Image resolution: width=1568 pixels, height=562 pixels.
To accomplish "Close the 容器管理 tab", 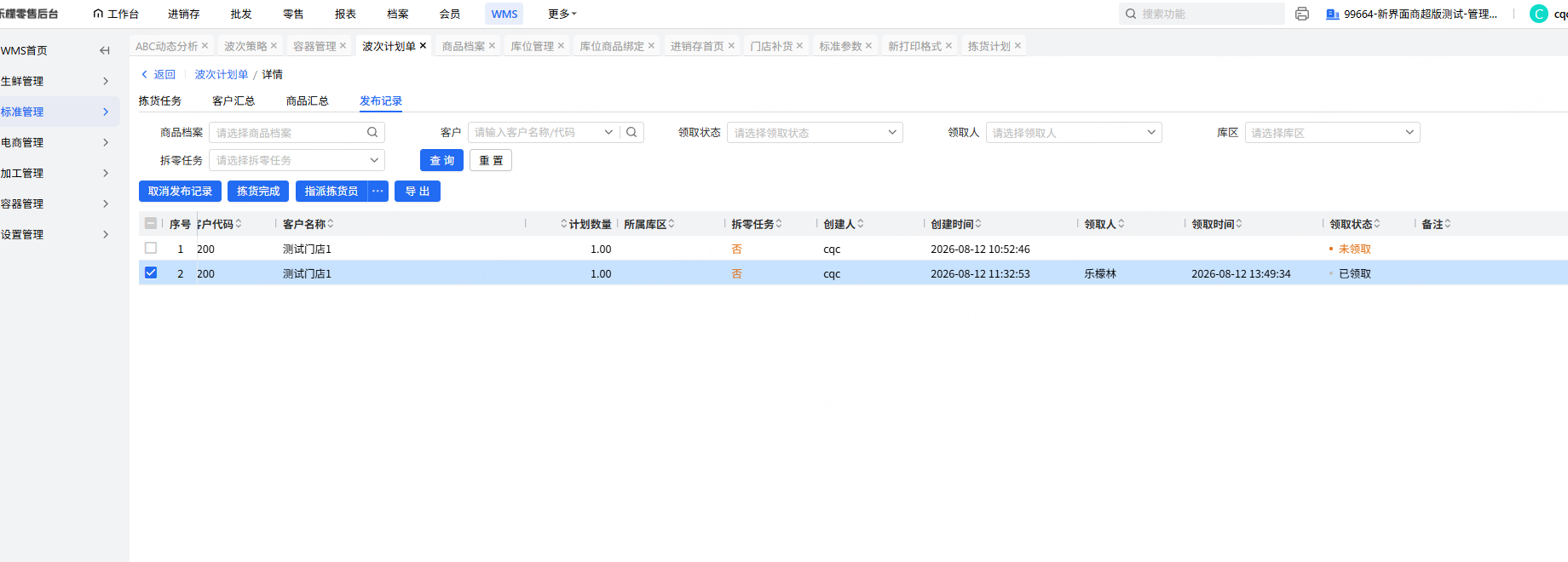I will tap(343, 46).
